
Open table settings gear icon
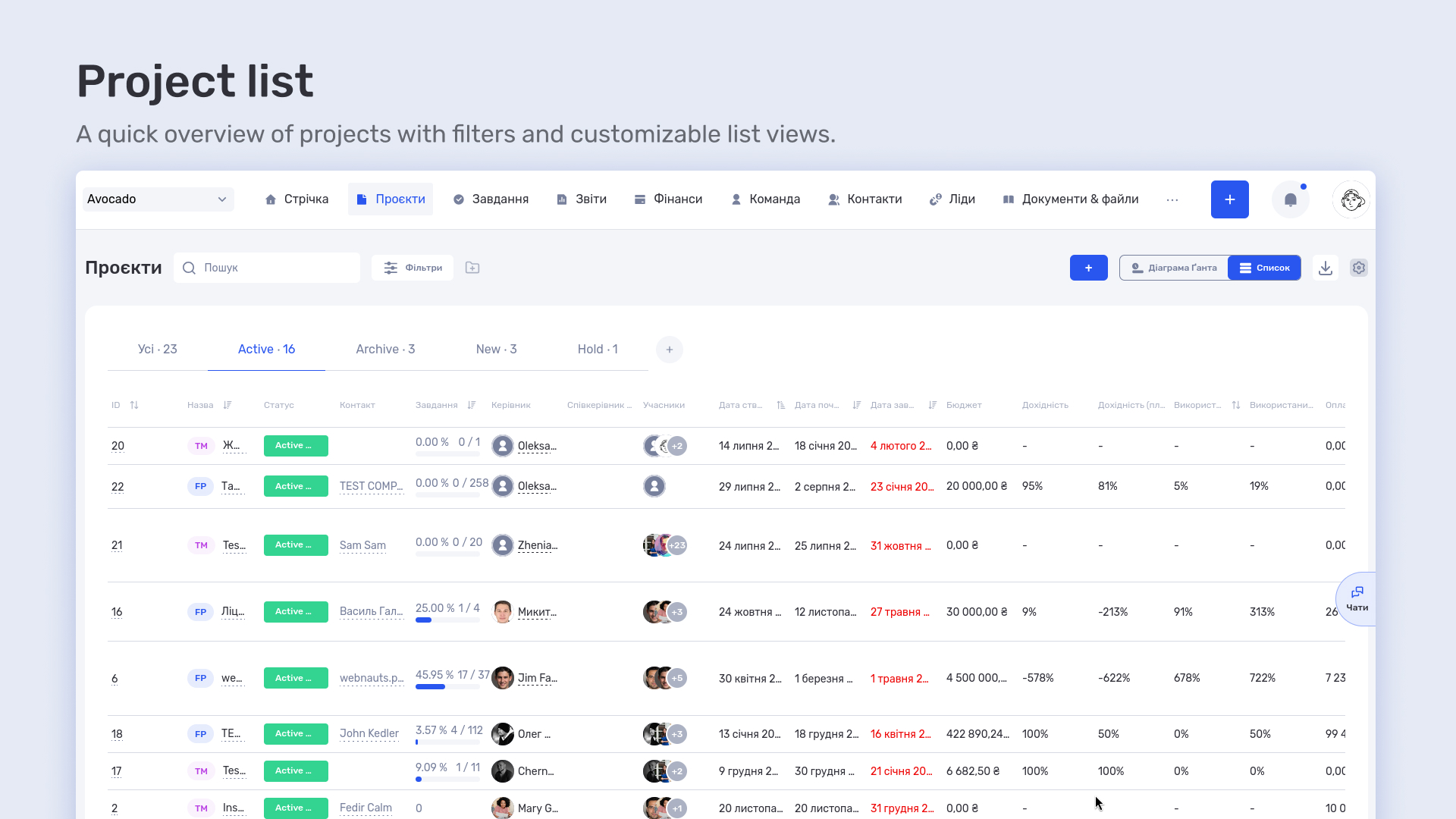pos(1358,268)
